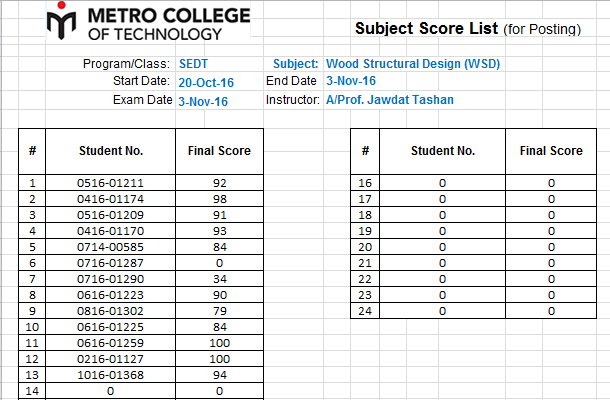Click final score 100 for student 0616-01259

[219, 342]
